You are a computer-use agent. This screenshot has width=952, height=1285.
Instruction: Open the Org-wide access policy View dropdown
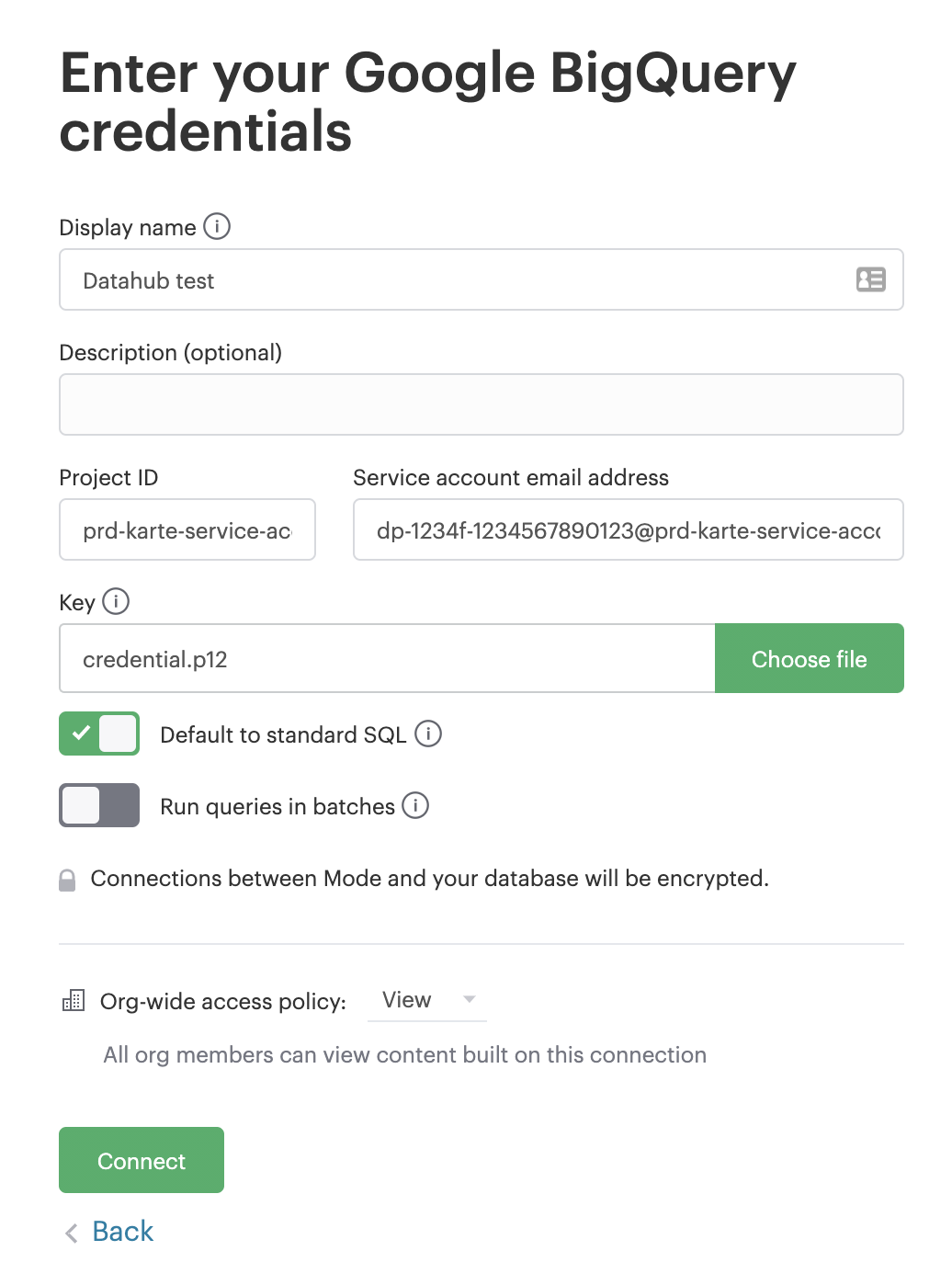[x=426, y=1000]
